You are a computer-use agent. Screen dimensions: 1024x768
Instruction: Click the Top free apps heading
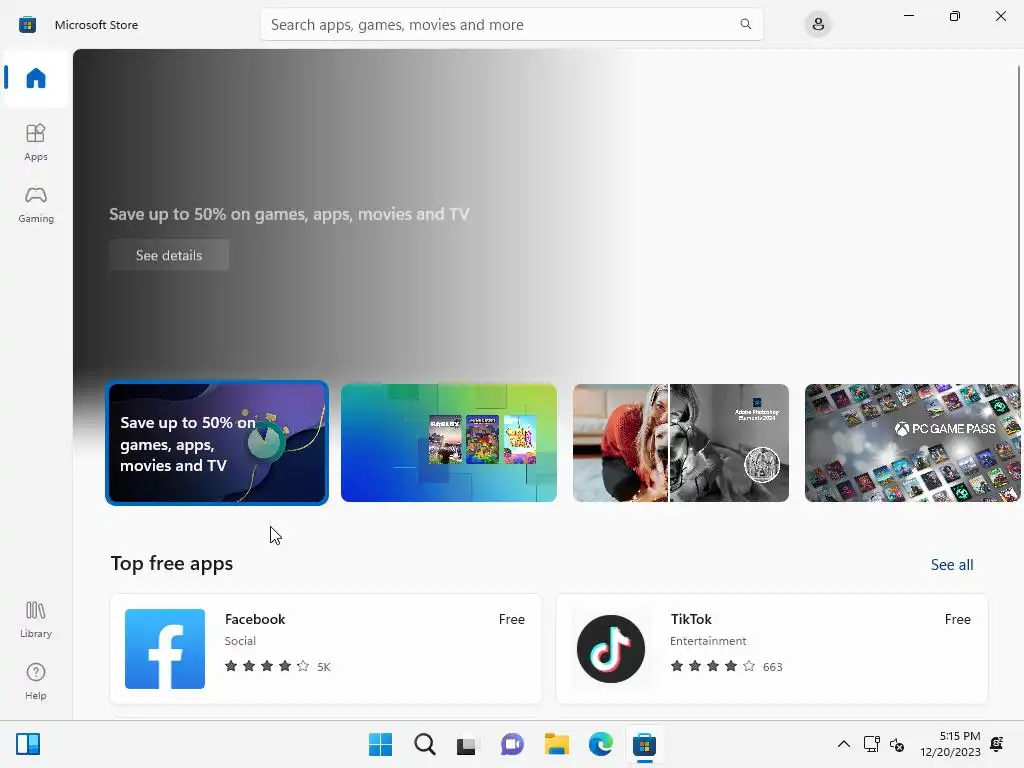(x=172, y=564)
